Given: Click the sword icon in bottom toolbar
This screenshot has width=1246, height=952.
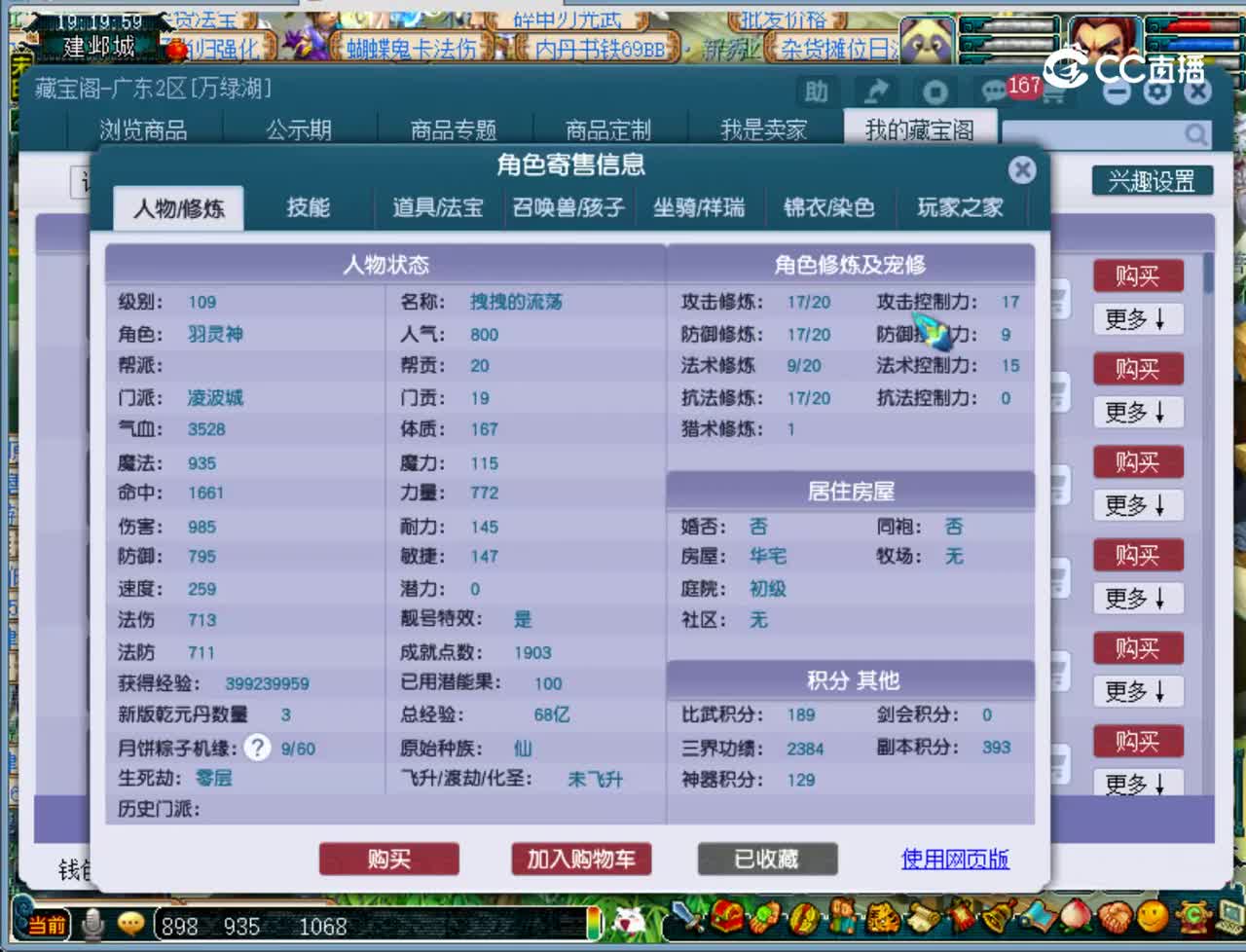Looking at the screenshot, I should tap(689, 917).
